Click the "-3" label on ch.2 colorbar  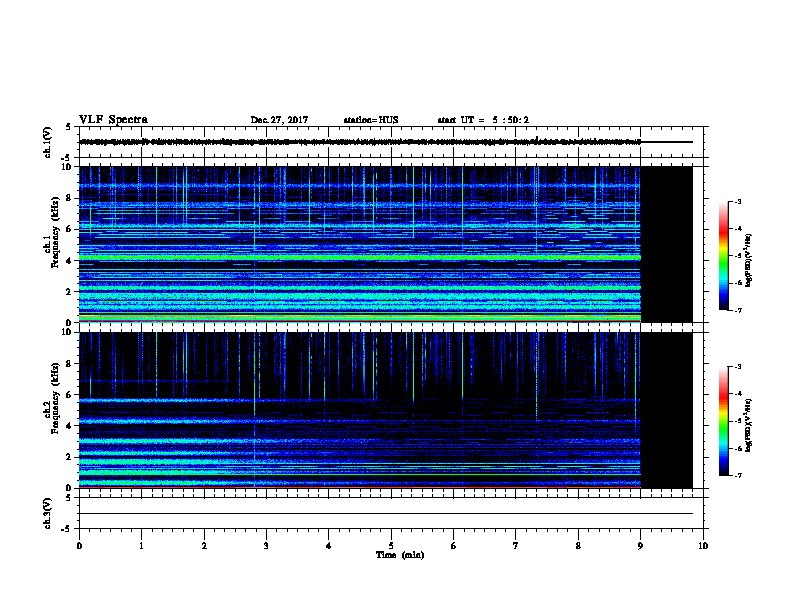(x=738, y=367)
